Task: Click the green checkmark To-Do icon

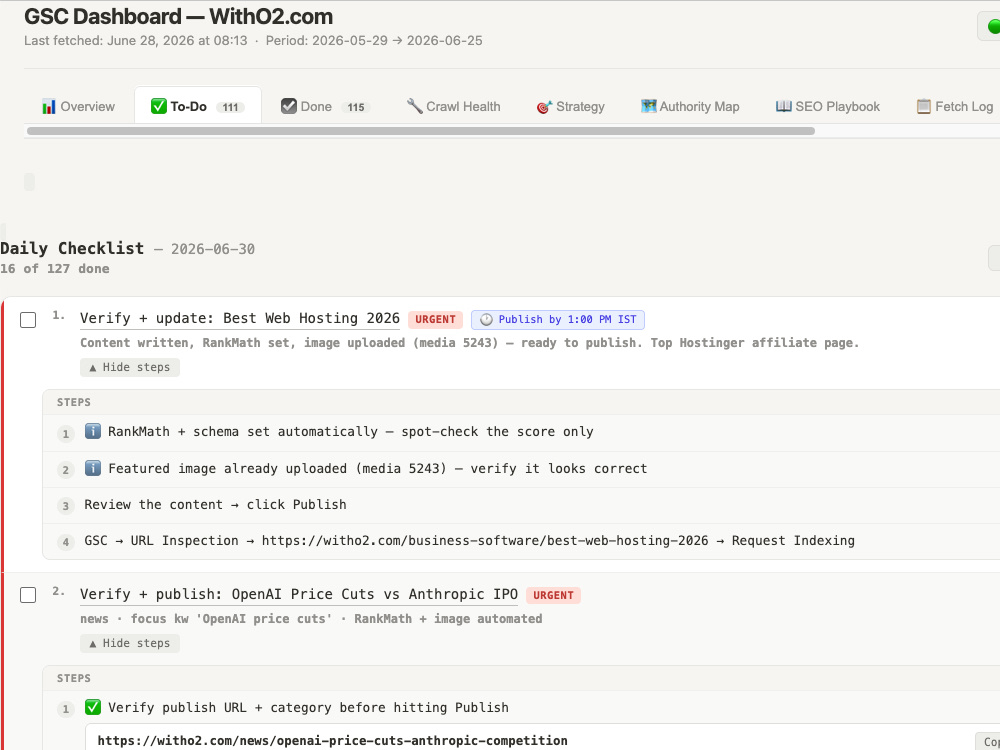Action: tap(159, 106)
